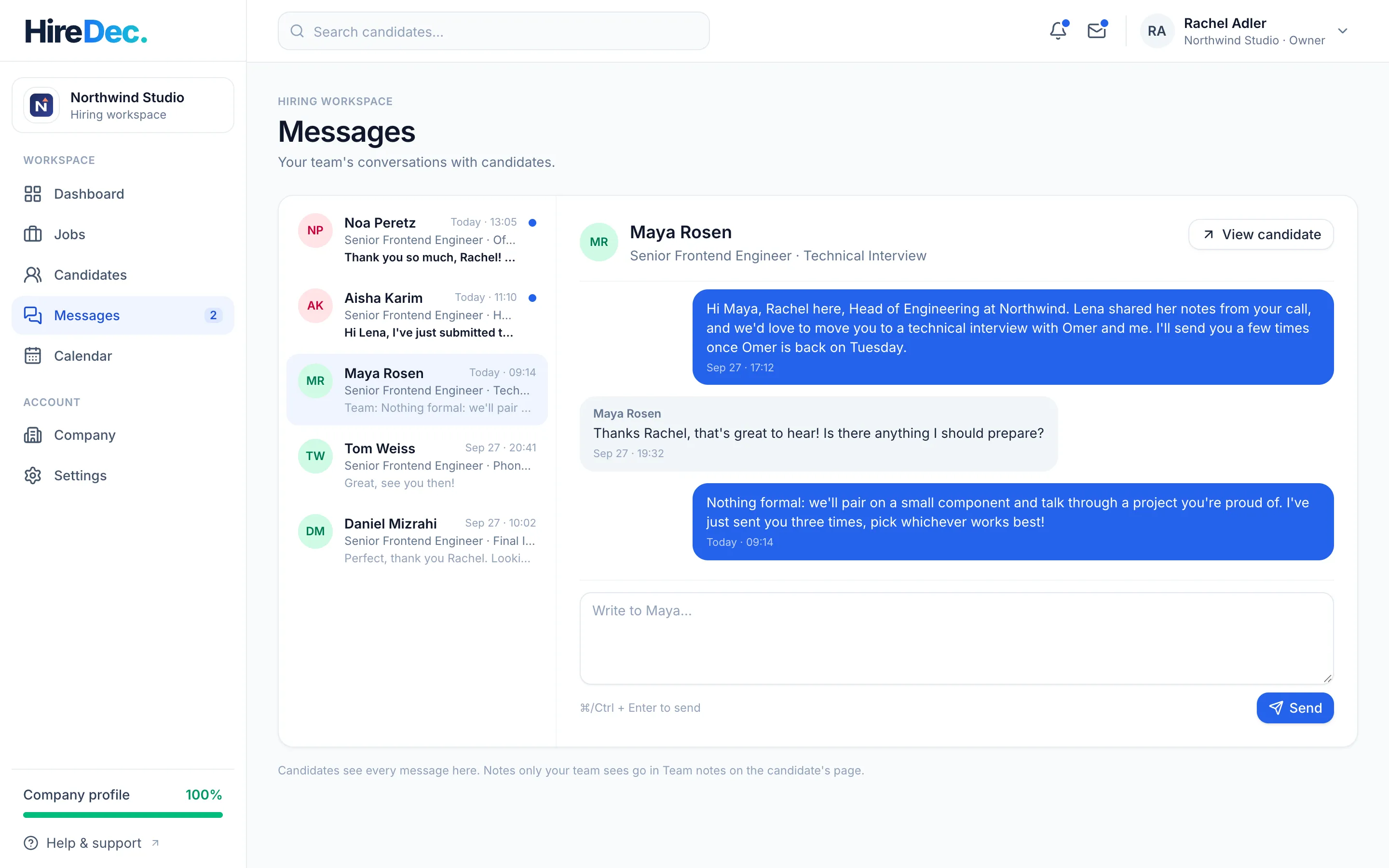Open Settings under Account
Image resolution: width=1389 pixels, height=868 pixels.
[123, 475]
